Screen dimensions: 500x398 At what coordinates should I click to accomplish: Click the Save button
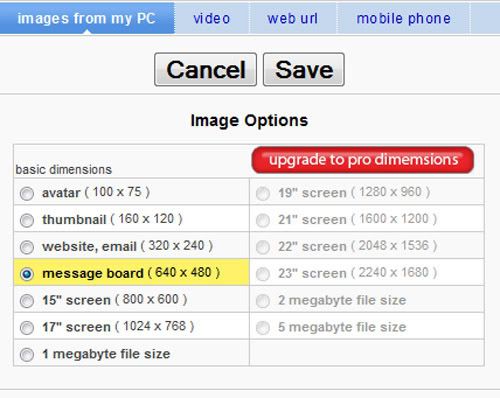(x=304, y=70)
